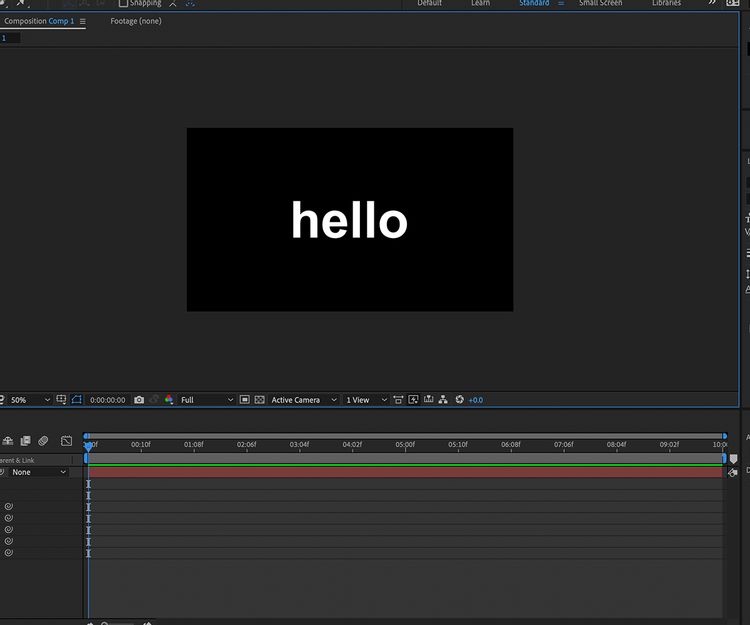Open the grid and guide options icon

point(61,400)
